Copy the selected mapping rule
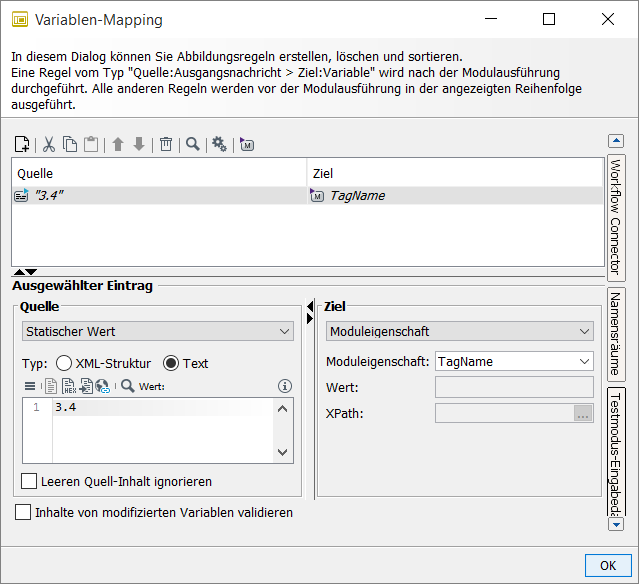 coord(70,144)
